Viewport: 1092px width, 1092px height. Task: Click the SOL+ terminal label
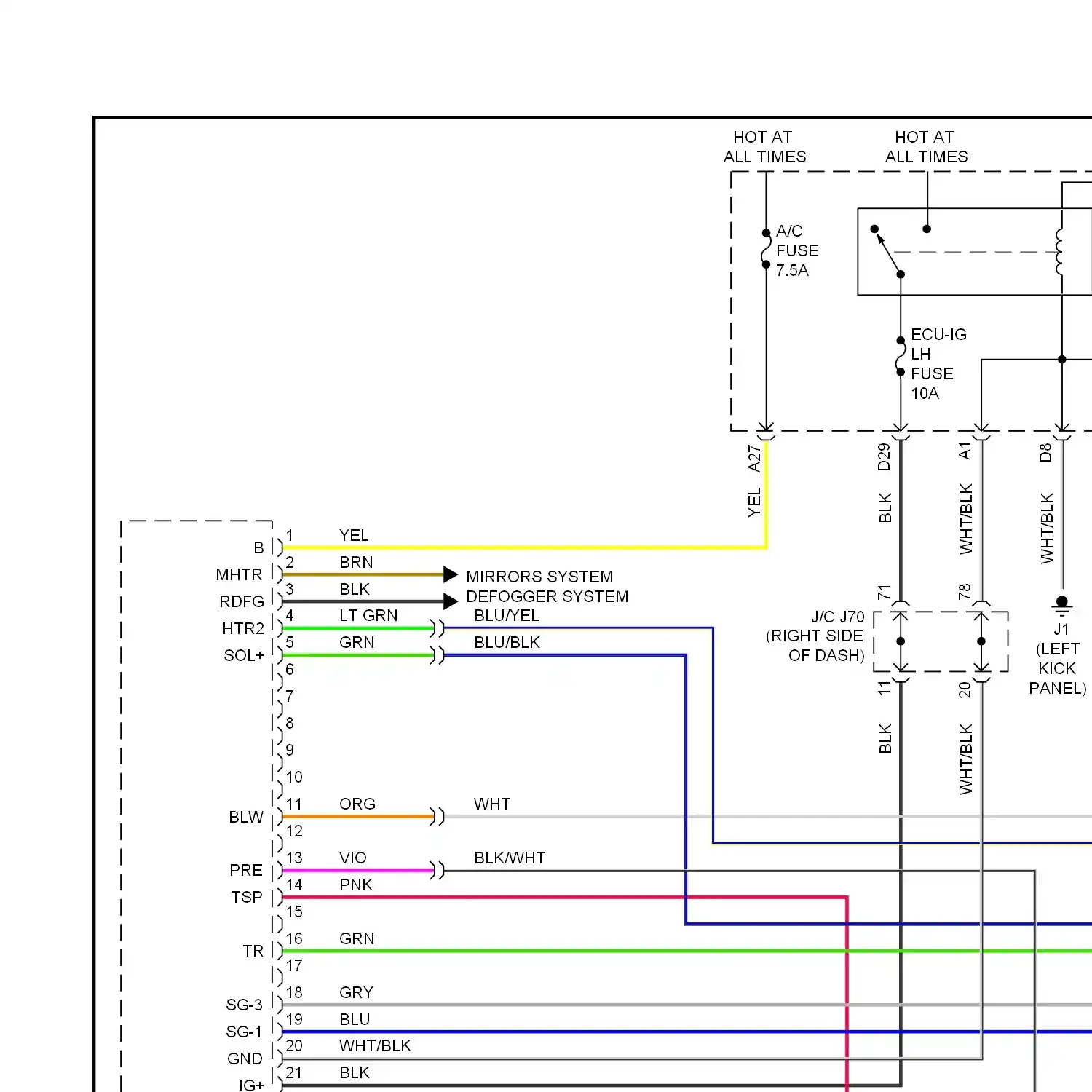point(244,655)
